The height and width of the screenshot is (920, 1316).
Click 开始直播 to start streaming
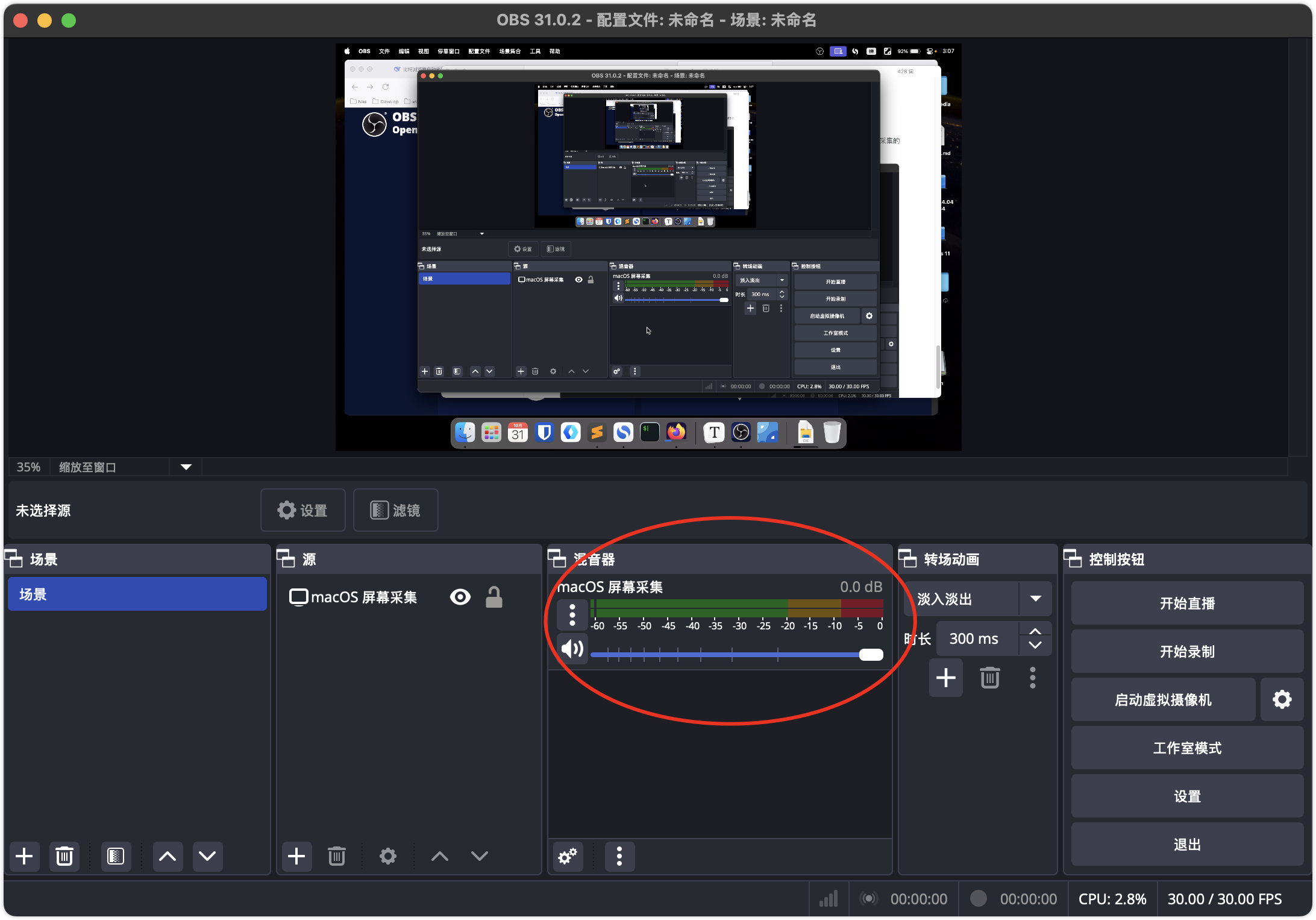[1187, 603]
